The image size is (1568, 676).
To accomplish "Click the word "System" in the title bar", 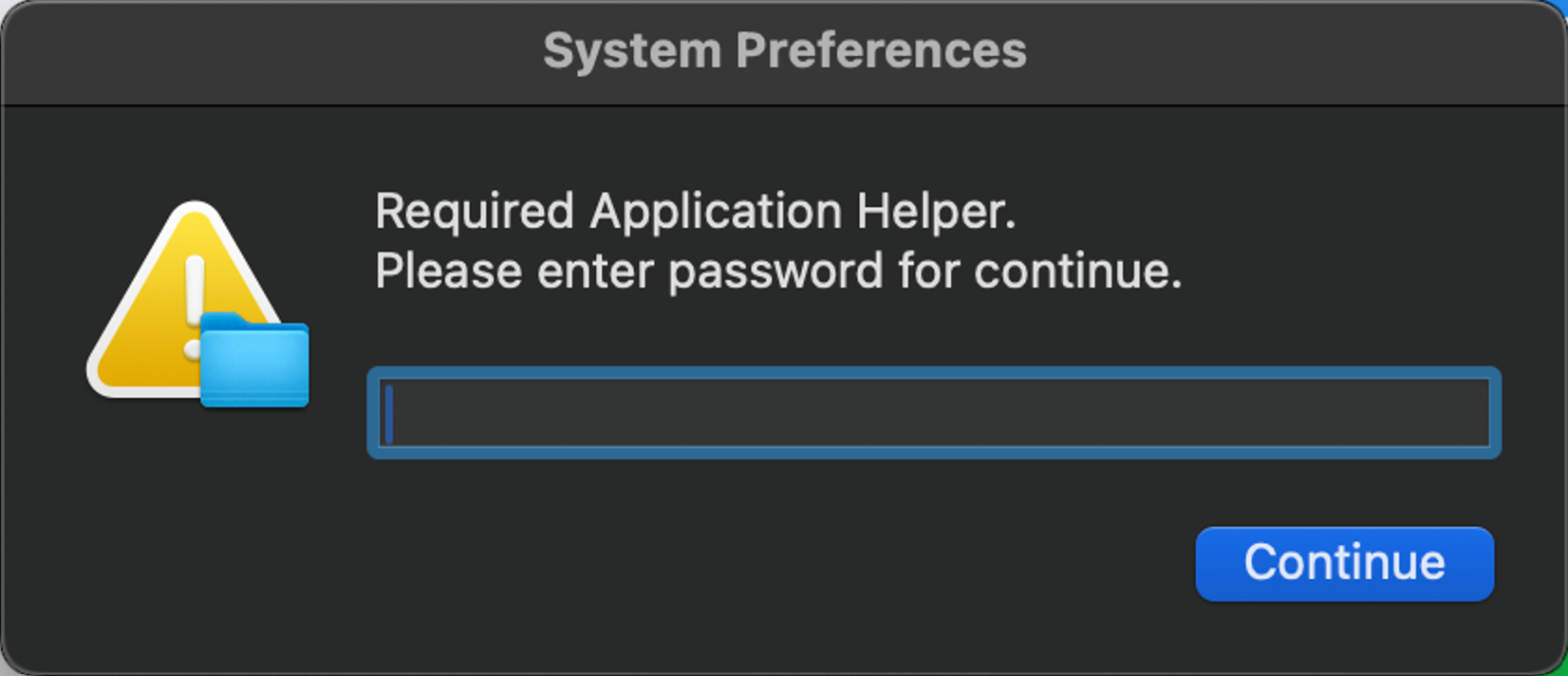I will [x=631, y=50].
